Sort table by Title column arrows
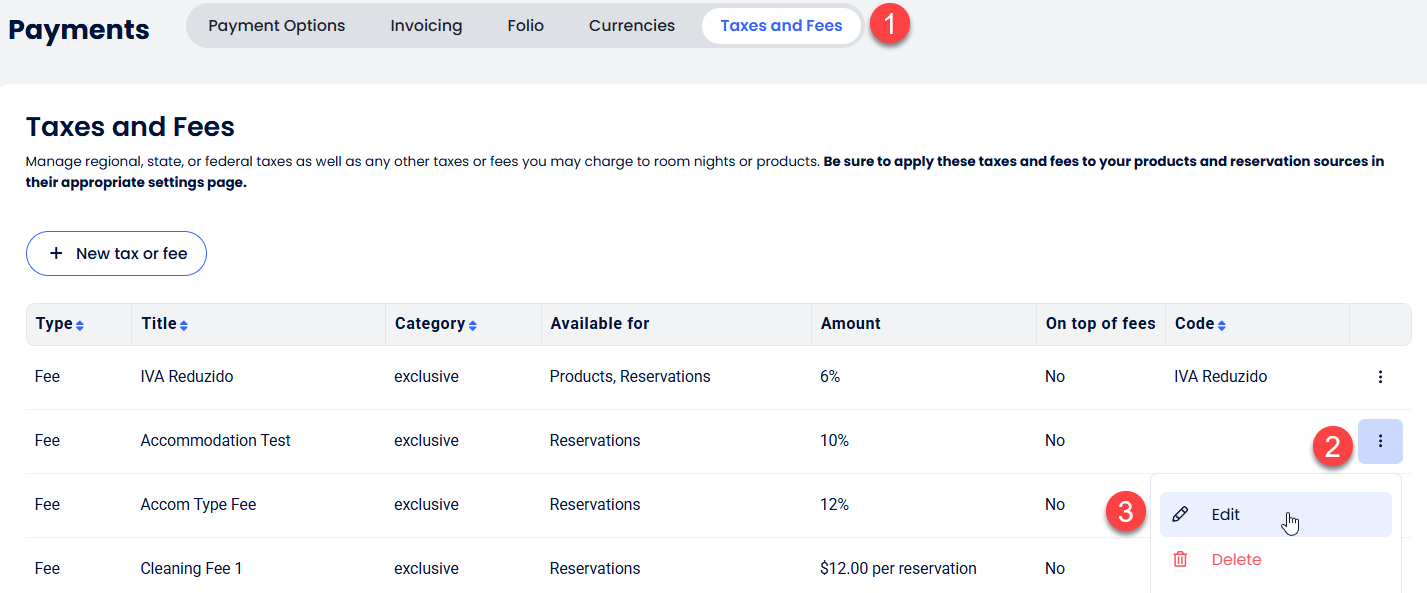 [x=184, y=325]
